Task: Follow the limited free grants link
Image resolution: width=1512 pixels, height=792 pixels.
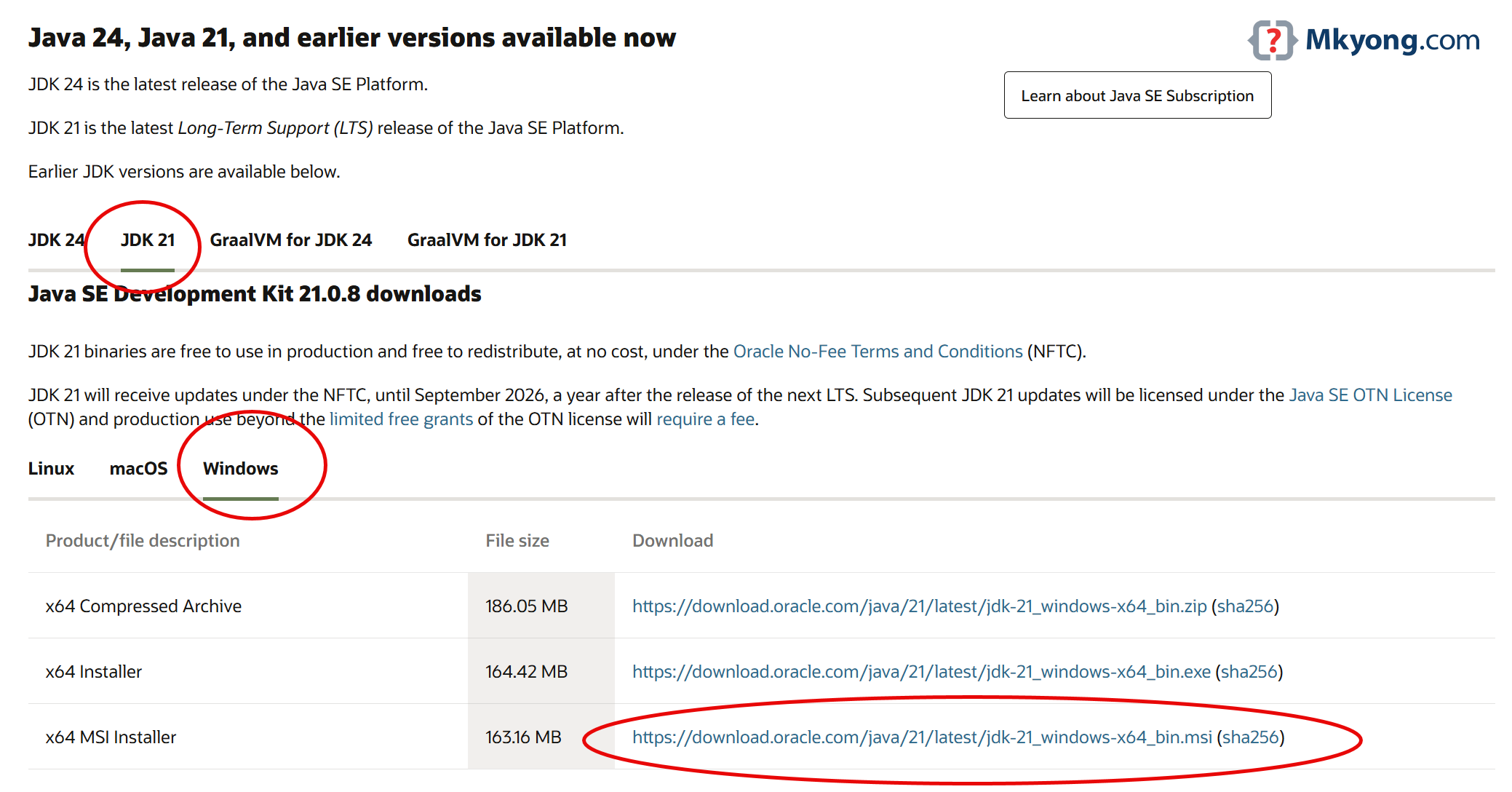Action: tap(401, 419)
